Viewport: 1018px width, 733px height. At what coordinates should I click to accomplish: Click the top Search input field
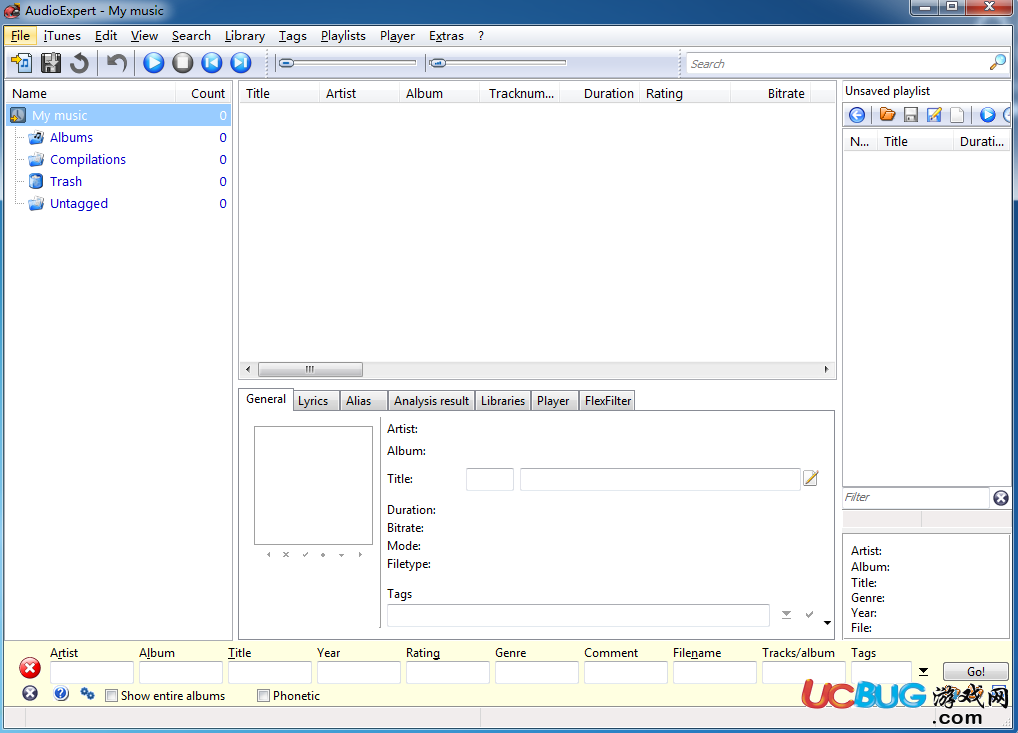838,64
